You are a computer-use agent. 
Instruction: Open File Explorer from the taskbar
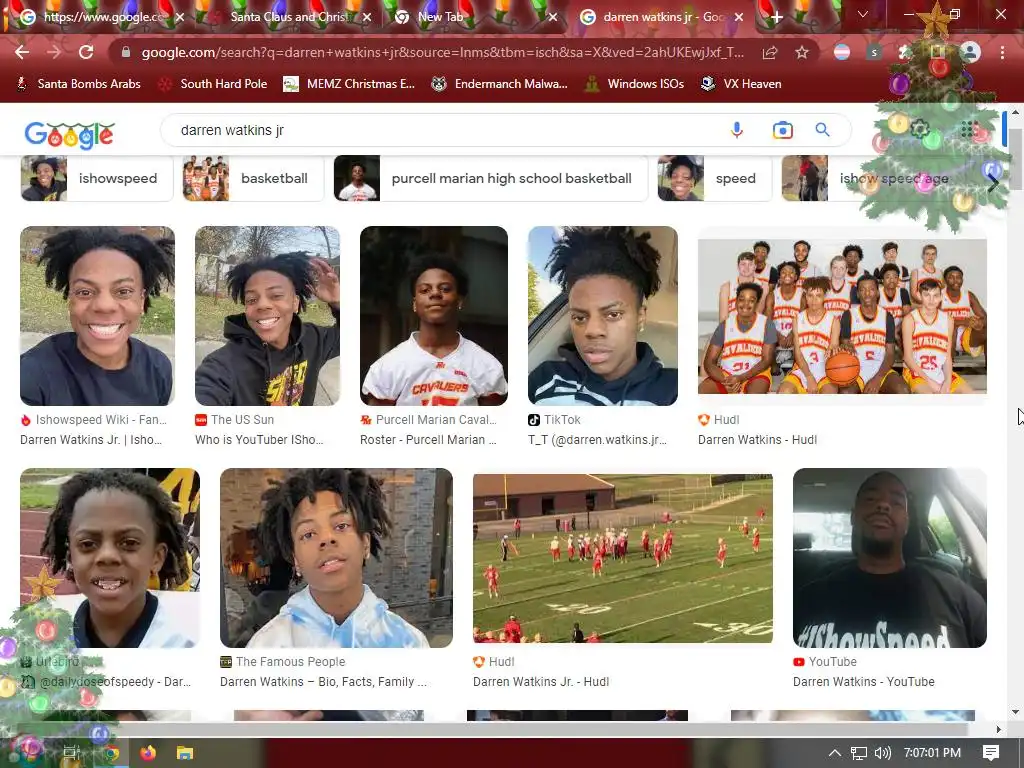point(185,753)
